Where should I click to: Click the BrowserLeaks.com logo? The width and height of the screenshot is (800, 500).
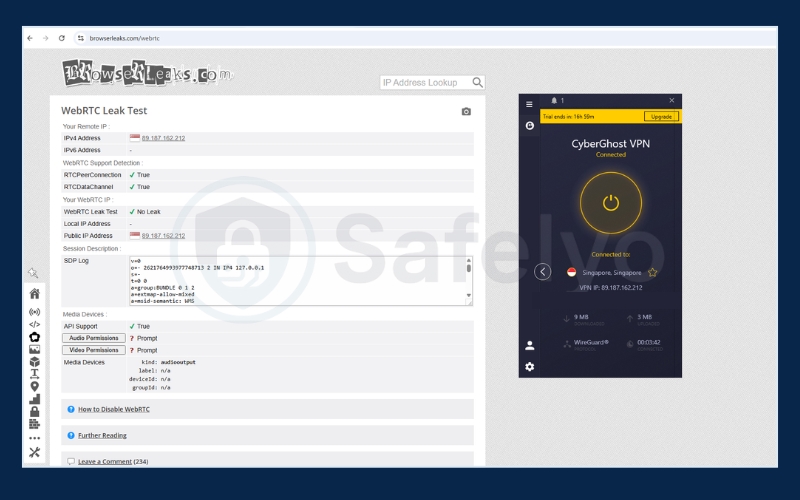[147, 73]
